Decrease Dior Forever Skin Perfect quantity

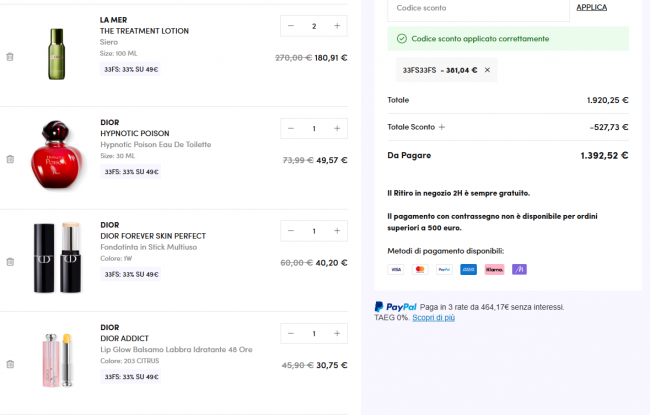(291, 231)
